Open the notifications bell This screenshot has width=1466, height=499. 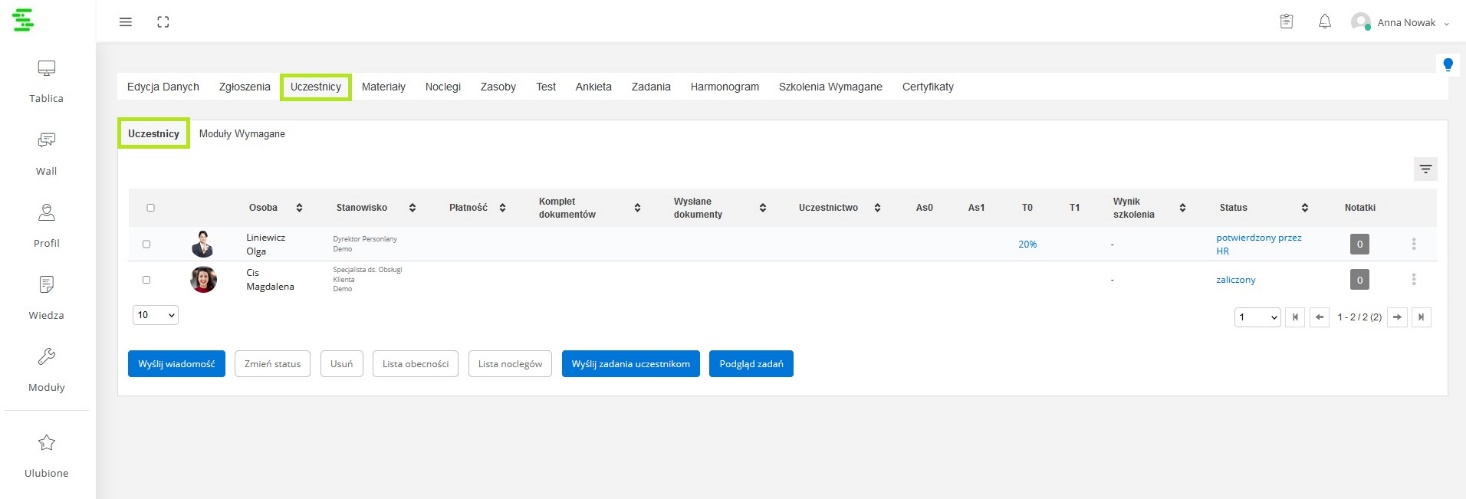(1324, 21)
